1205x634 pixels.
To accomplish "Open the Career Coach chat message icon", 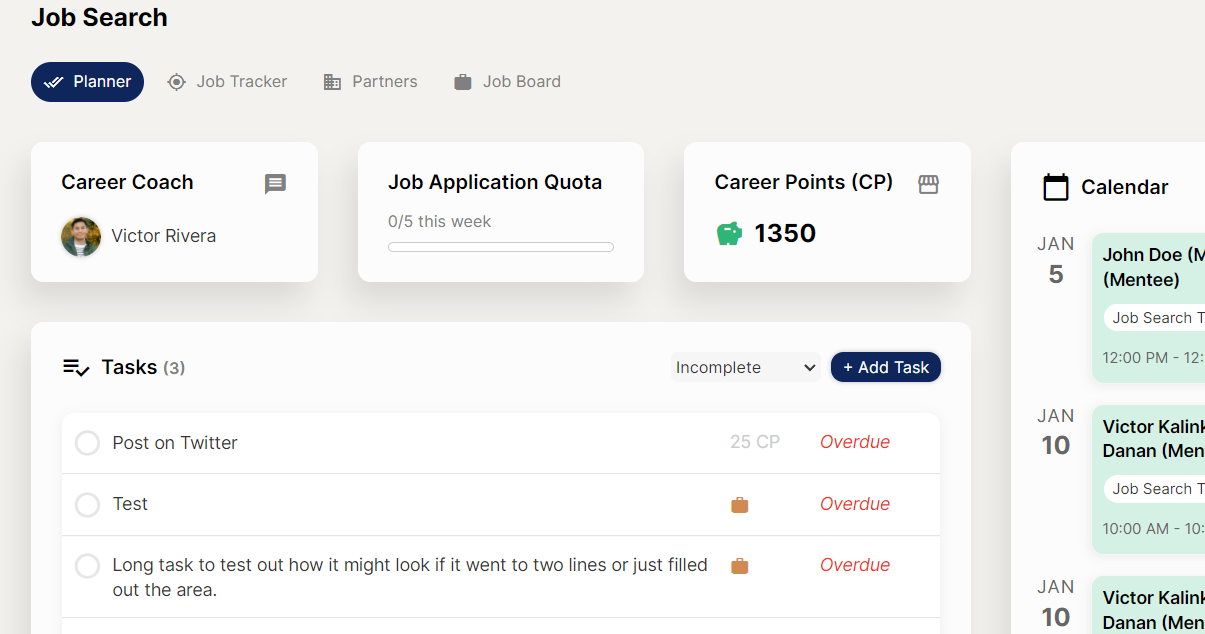I will (x=275, y=184).
